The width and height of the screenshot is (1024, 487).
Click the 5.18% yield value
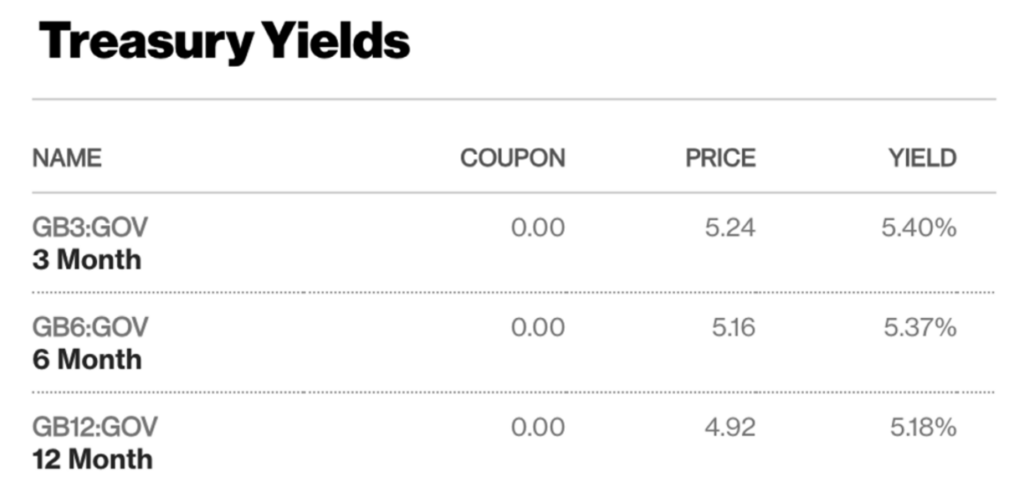[x=923, y=426]
